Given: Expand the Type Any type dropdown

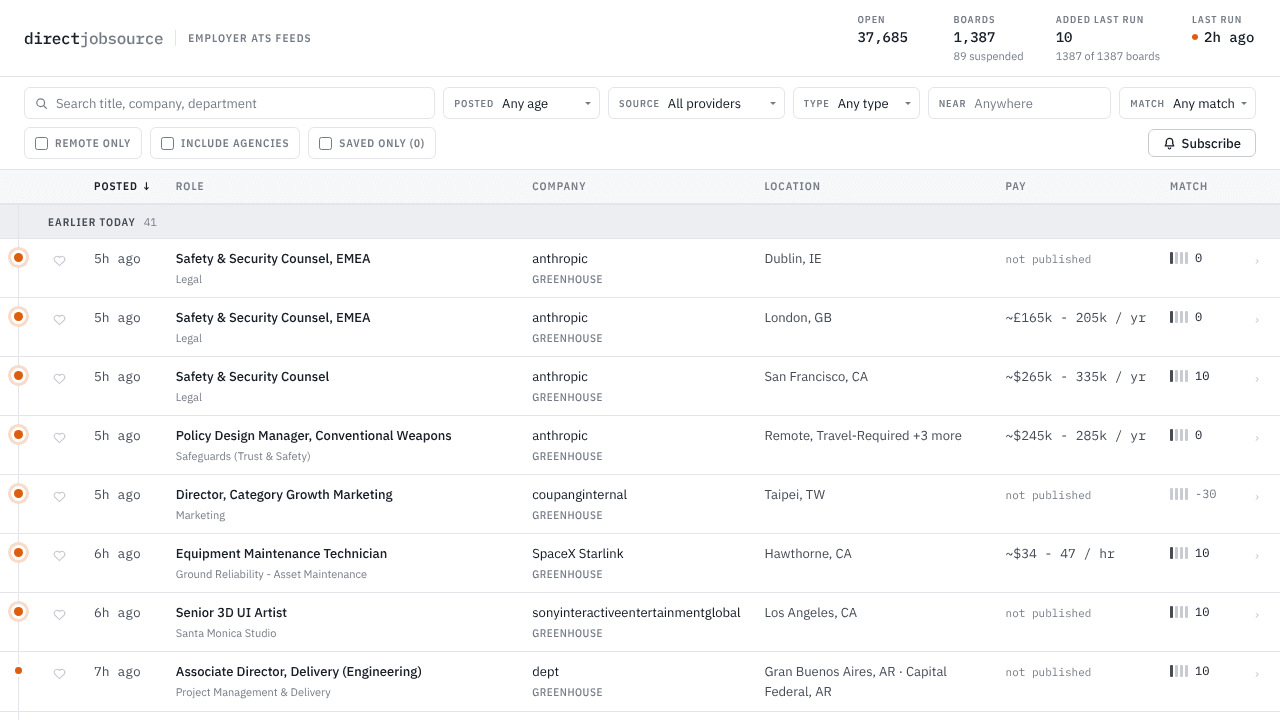Looking at the screenshot, I should 856,103.
